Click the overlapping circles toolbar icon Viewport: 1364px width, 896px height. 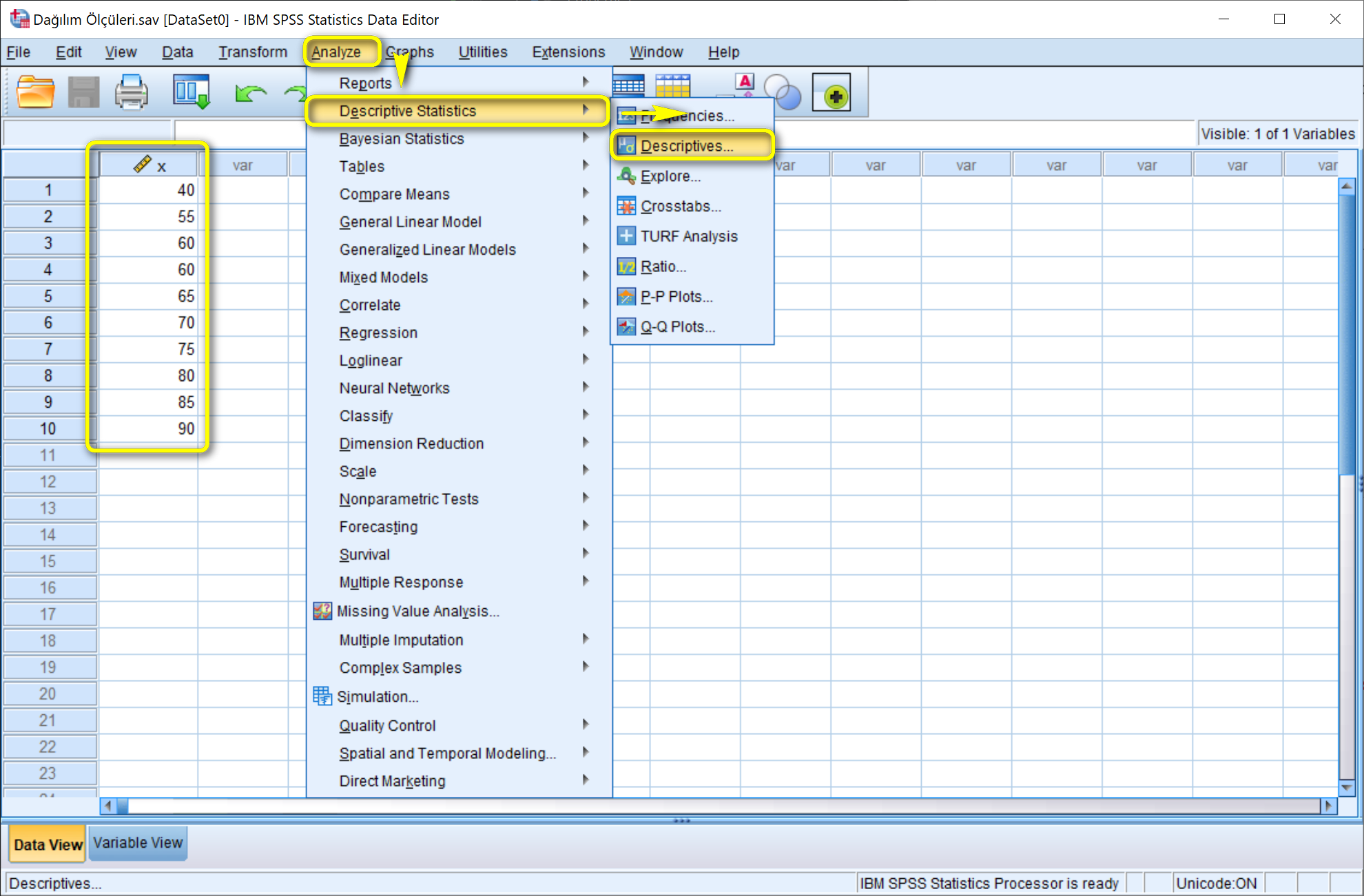783,92
